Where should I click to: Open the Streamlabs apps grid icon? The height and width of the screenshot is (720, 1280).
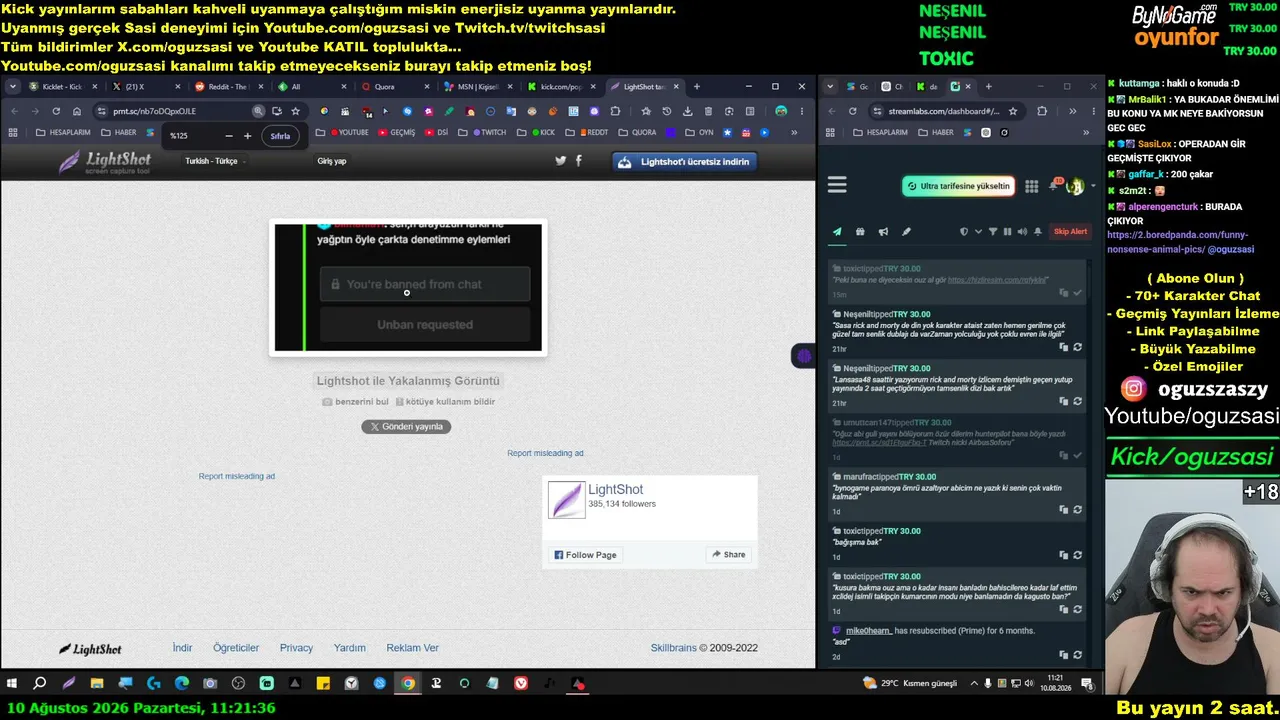[x=1032, y=186]
